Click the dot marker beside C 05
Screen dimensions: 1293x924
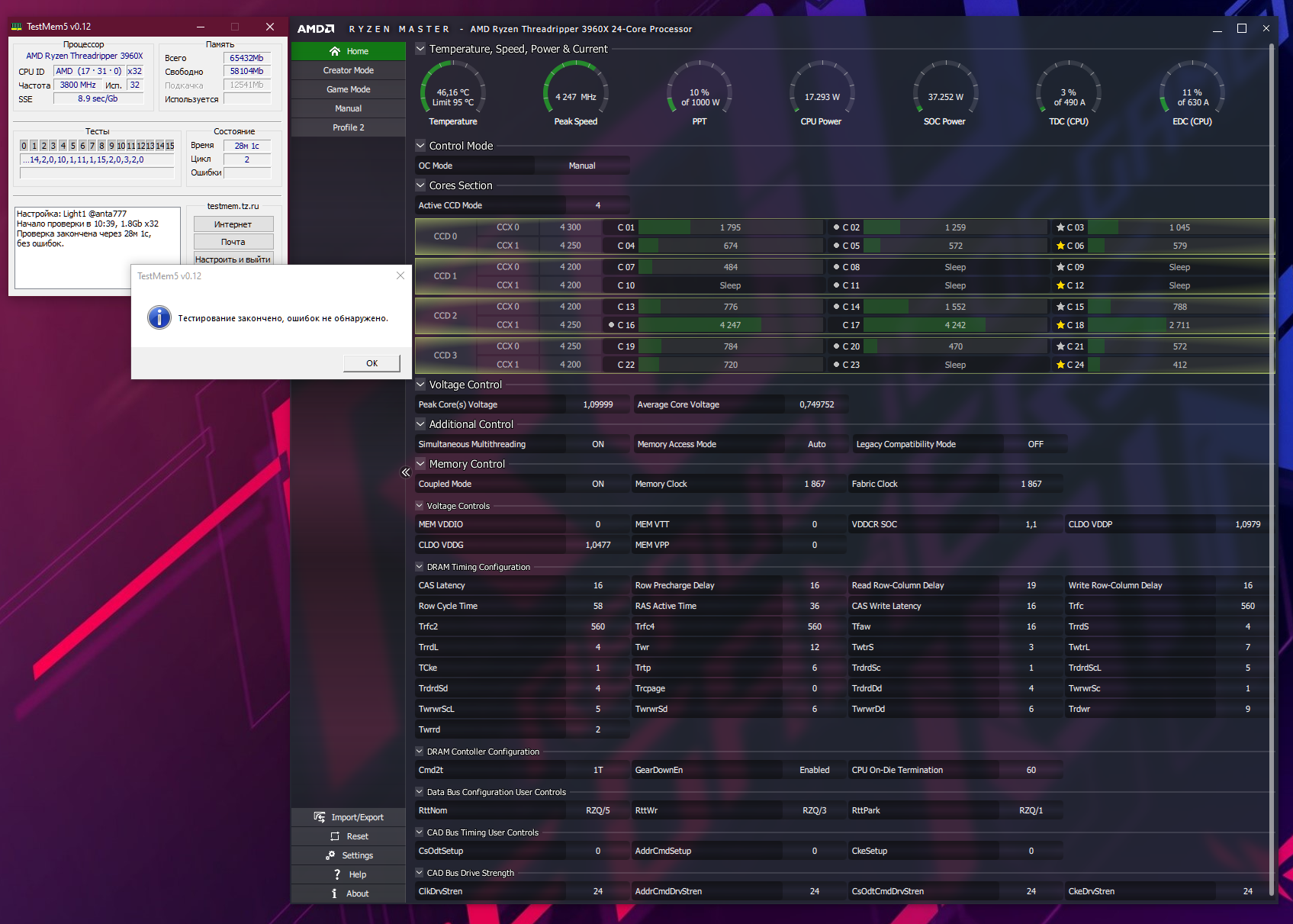click(x=836, y=246)
